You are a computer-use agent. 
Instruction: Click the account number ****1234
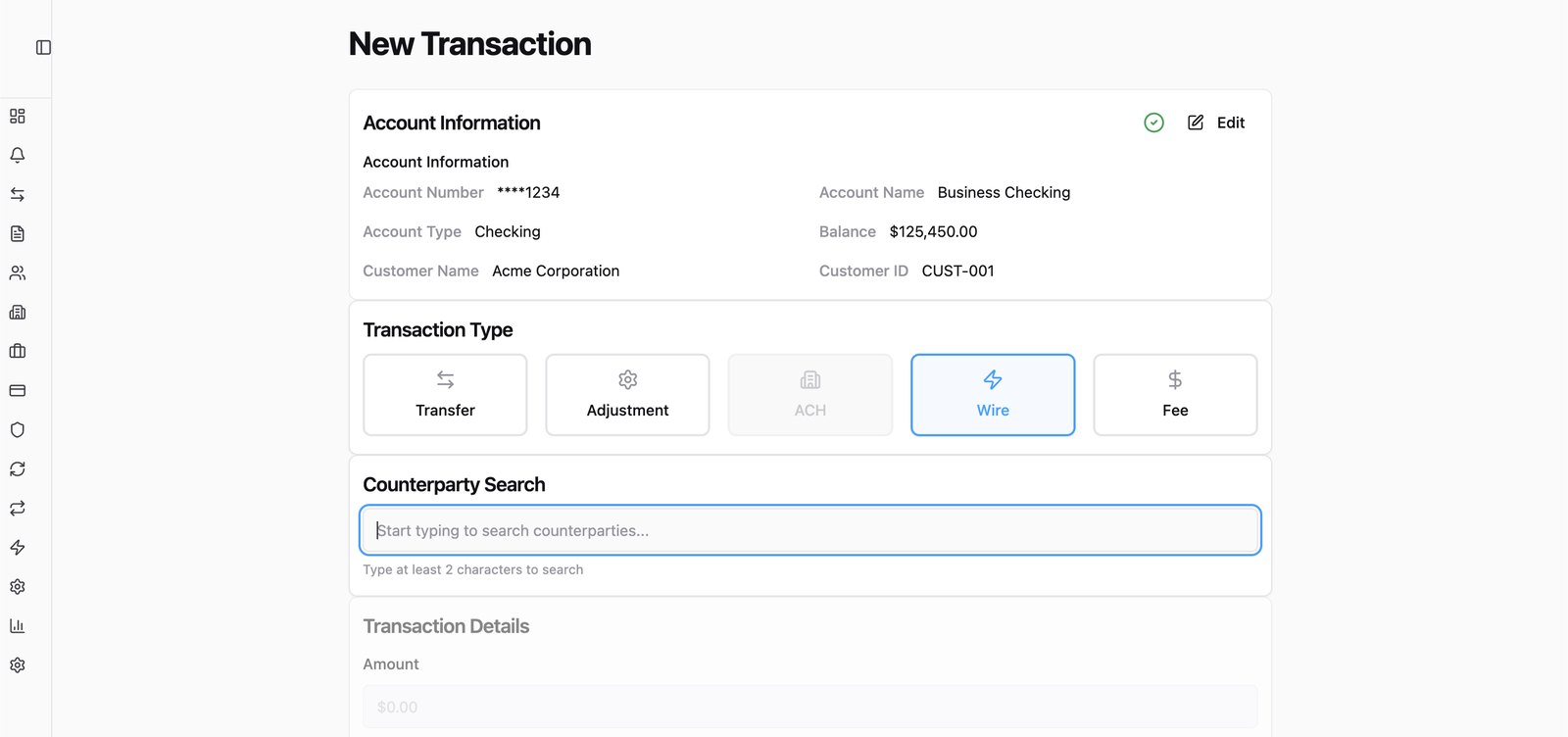pyautogui.click(x=528, y=192)
